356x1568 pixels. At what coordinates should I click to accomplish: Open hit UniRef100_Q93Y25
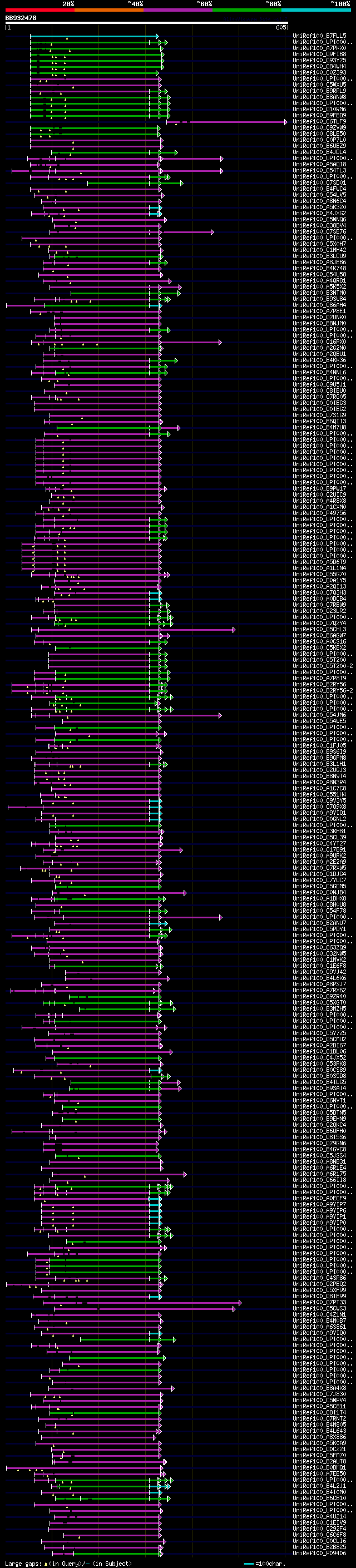tap(319, 61)
